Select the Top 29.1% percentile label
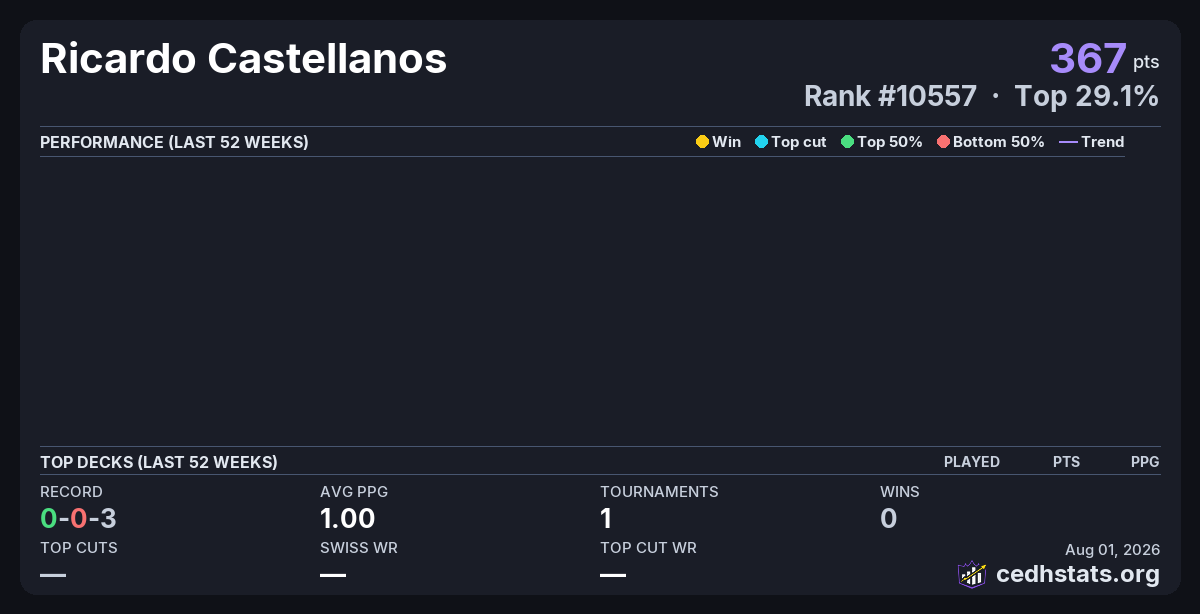This screenshot has height=614, width=1200. [1087, 96]
